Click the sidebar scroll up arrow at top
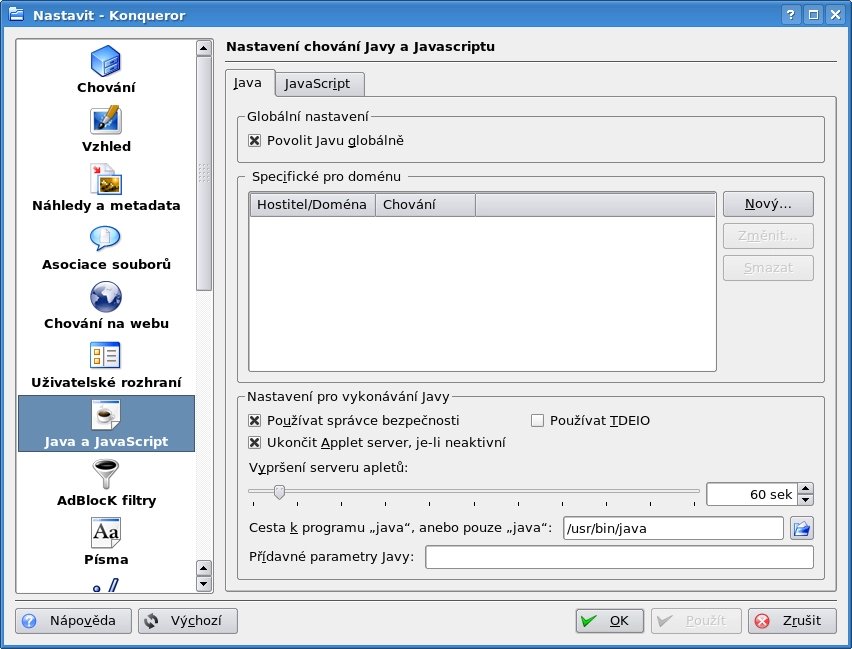This screenshot has width=852, height=649. point(204,48)
